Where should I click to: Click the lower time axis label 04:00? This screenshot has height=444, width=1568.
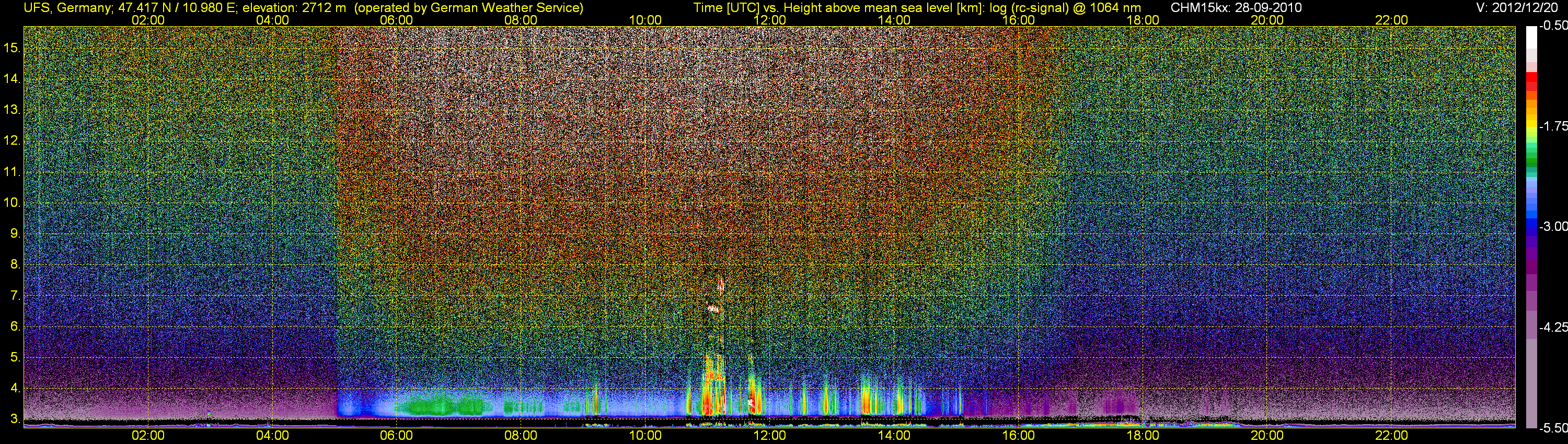click(272, 436)
